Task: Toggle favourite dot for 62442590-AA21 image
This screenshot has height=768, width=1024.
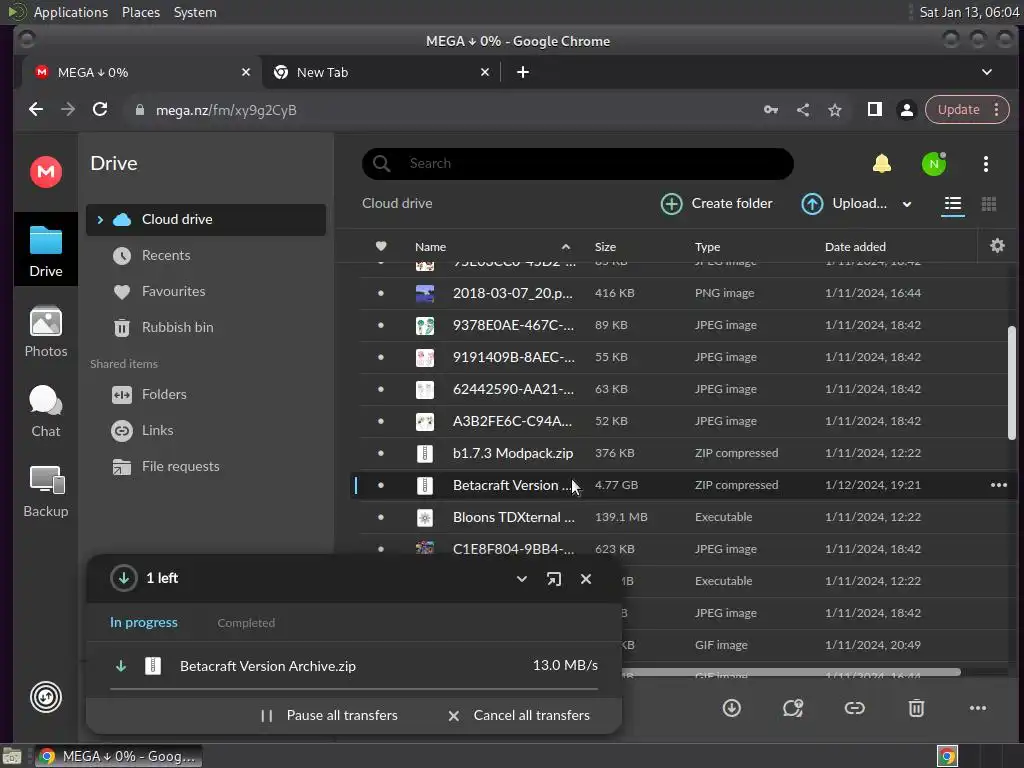Action: coord(381,389)
